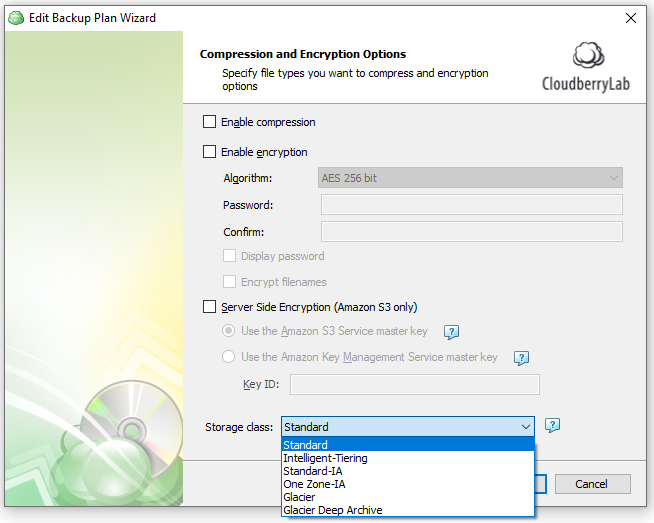Open help icon next to Storage class
This screenshot has width=654, height=523.
coord(552,426)
